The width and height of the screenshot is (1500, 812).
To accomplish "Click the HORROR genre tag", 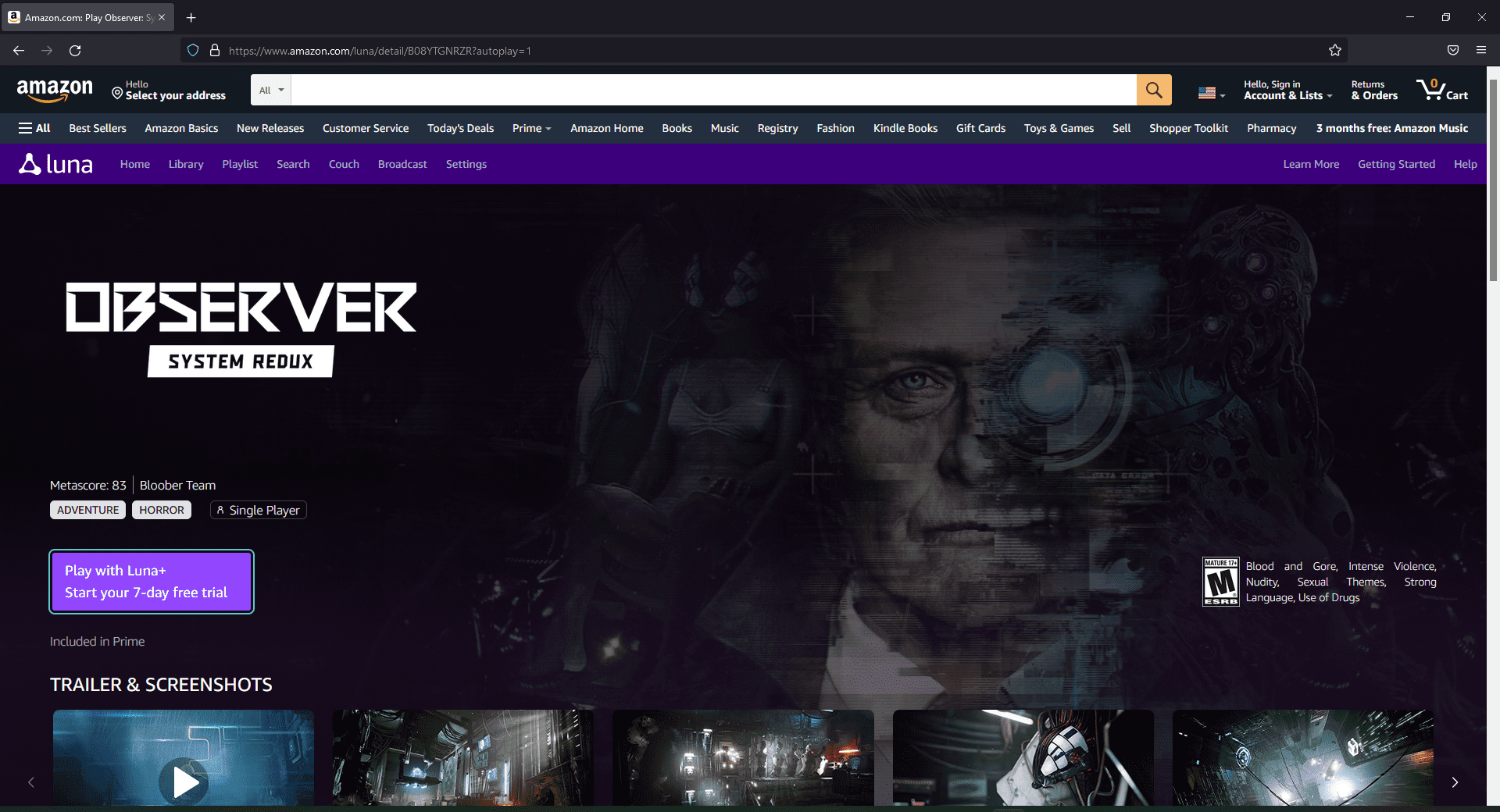I will coord(162,510).
